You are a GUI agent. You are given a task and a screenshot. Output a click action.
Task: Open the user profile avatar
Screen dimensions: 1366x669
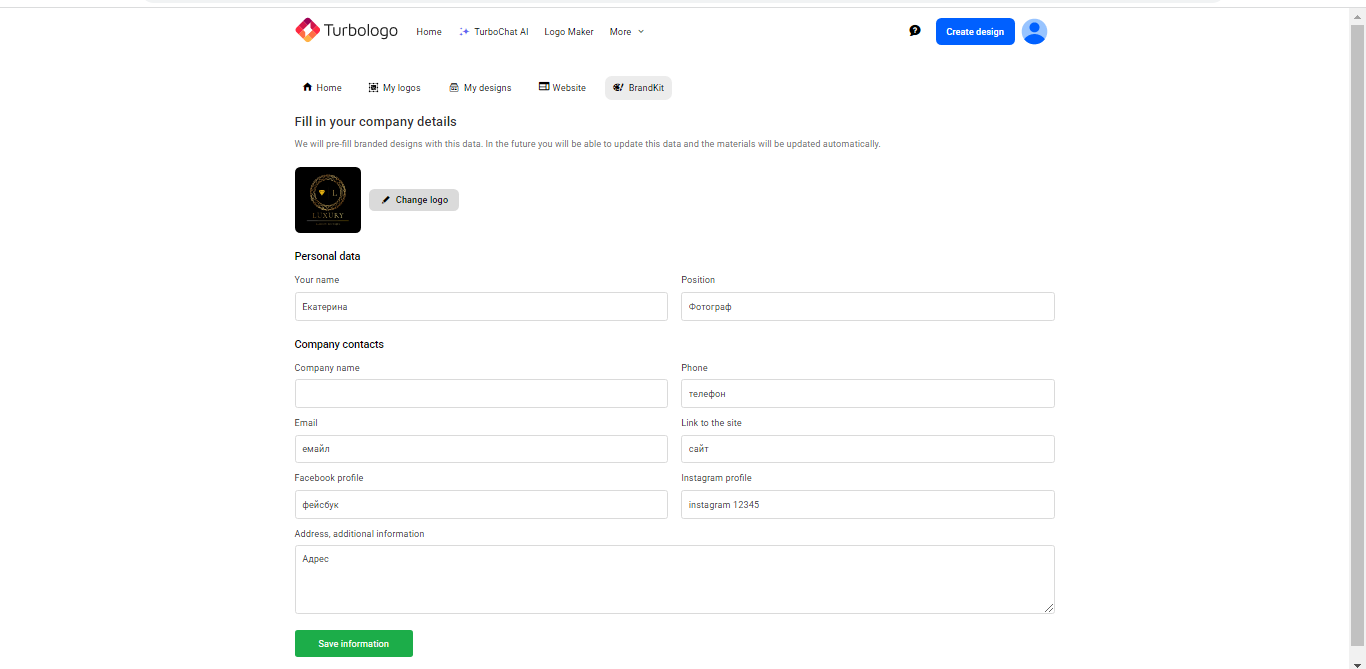pos(1034,32)
